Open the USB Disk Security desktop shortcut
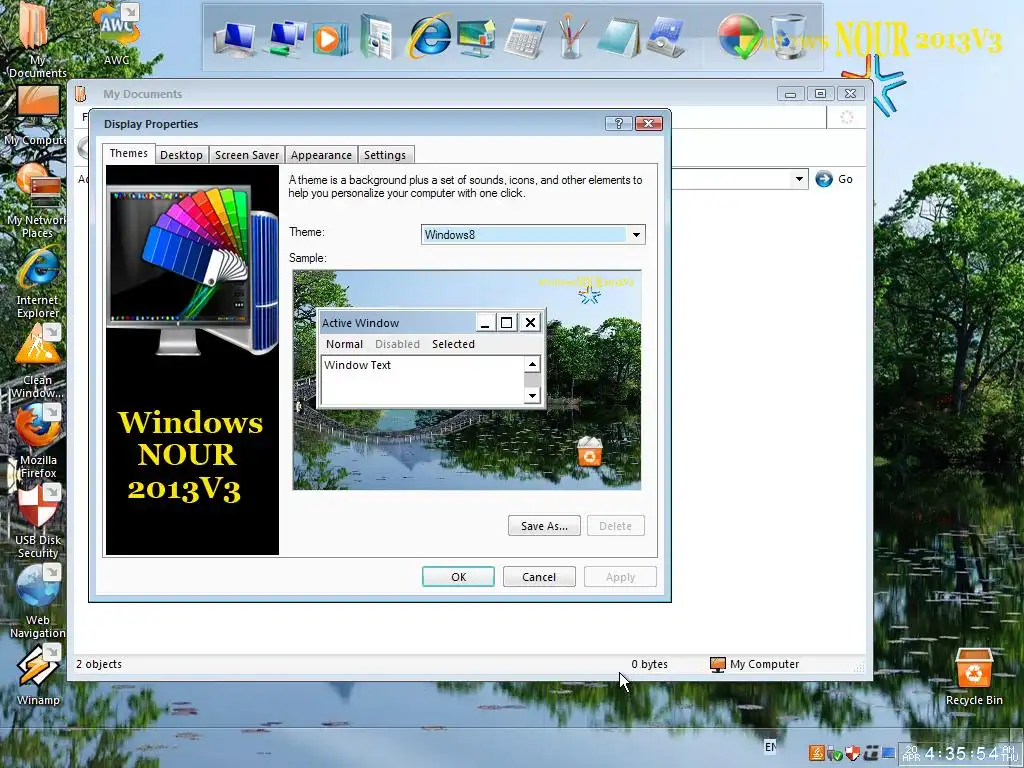 (x=37, y=522)
